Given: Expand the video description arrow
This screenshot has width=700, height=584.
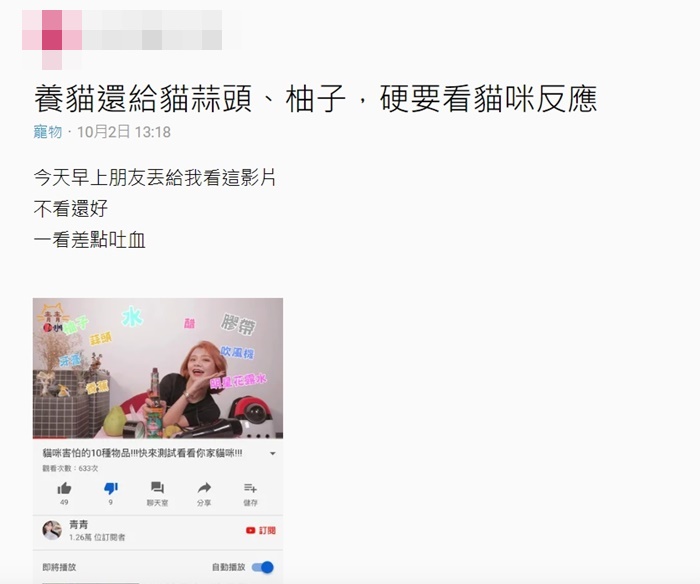Looking at the screenshot, I should pyautogui.click(x=272, y=454).
